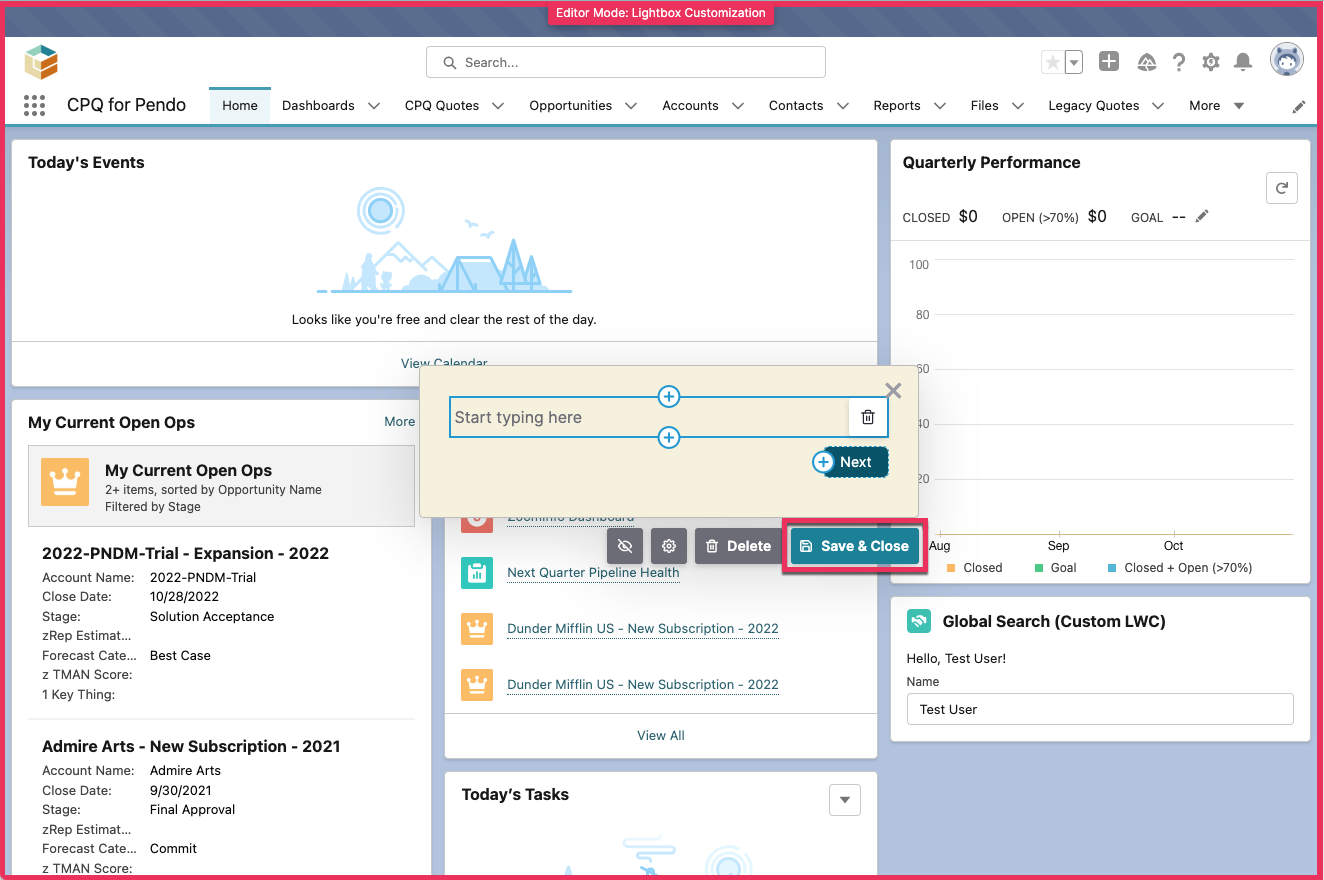
Task: Open the setup gear icon in header
Action: pos(1211,62)
